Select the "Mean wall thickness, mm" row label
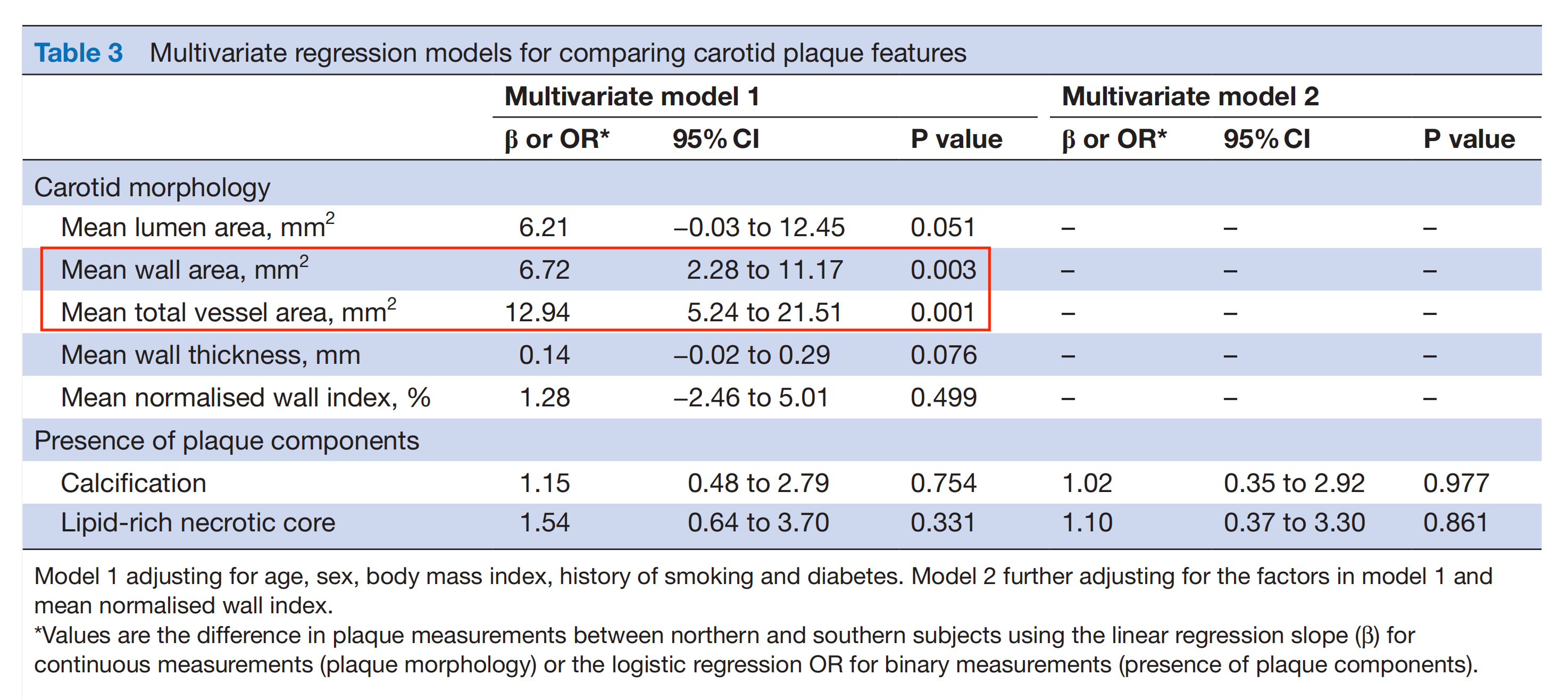 (x=211, y=355)
